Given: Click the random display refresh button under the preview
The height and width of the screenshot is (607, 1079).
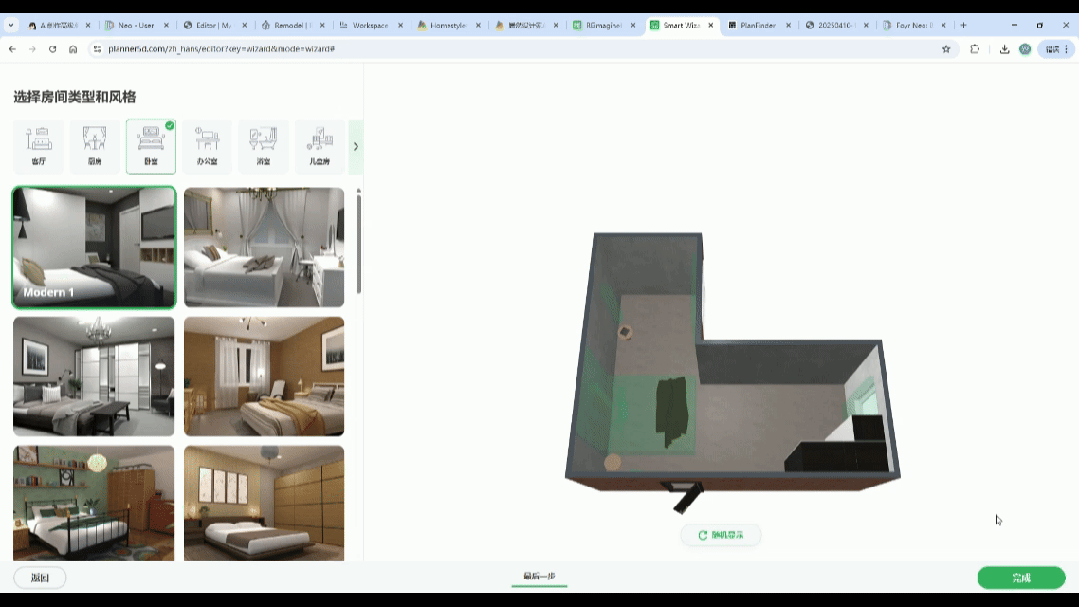Looking at the screenshot, I should coord(720,535).
